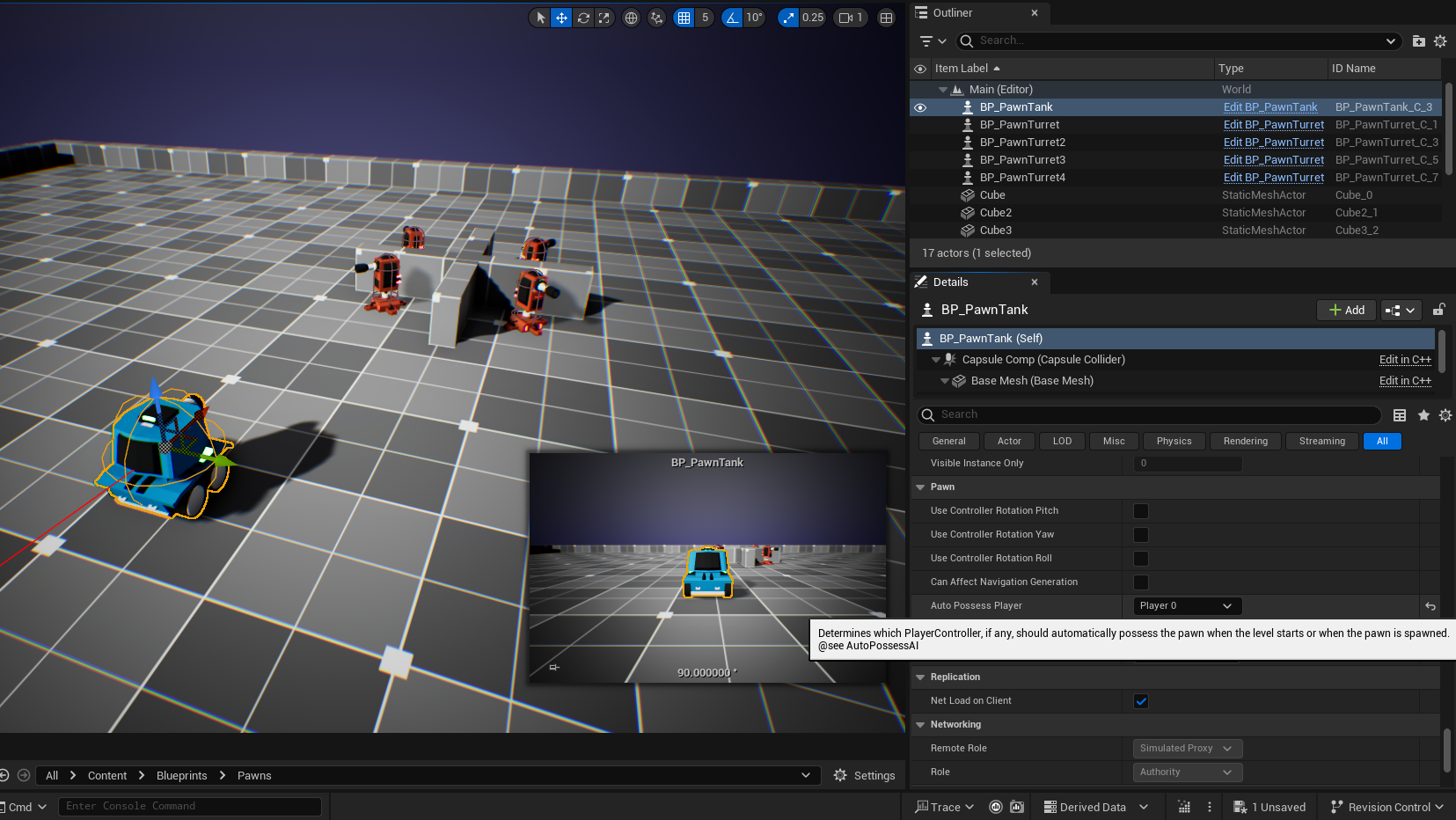Toggle Details panel lock icon
The height and width of the screenshot is (820, 1456).
click(1439, 310)
